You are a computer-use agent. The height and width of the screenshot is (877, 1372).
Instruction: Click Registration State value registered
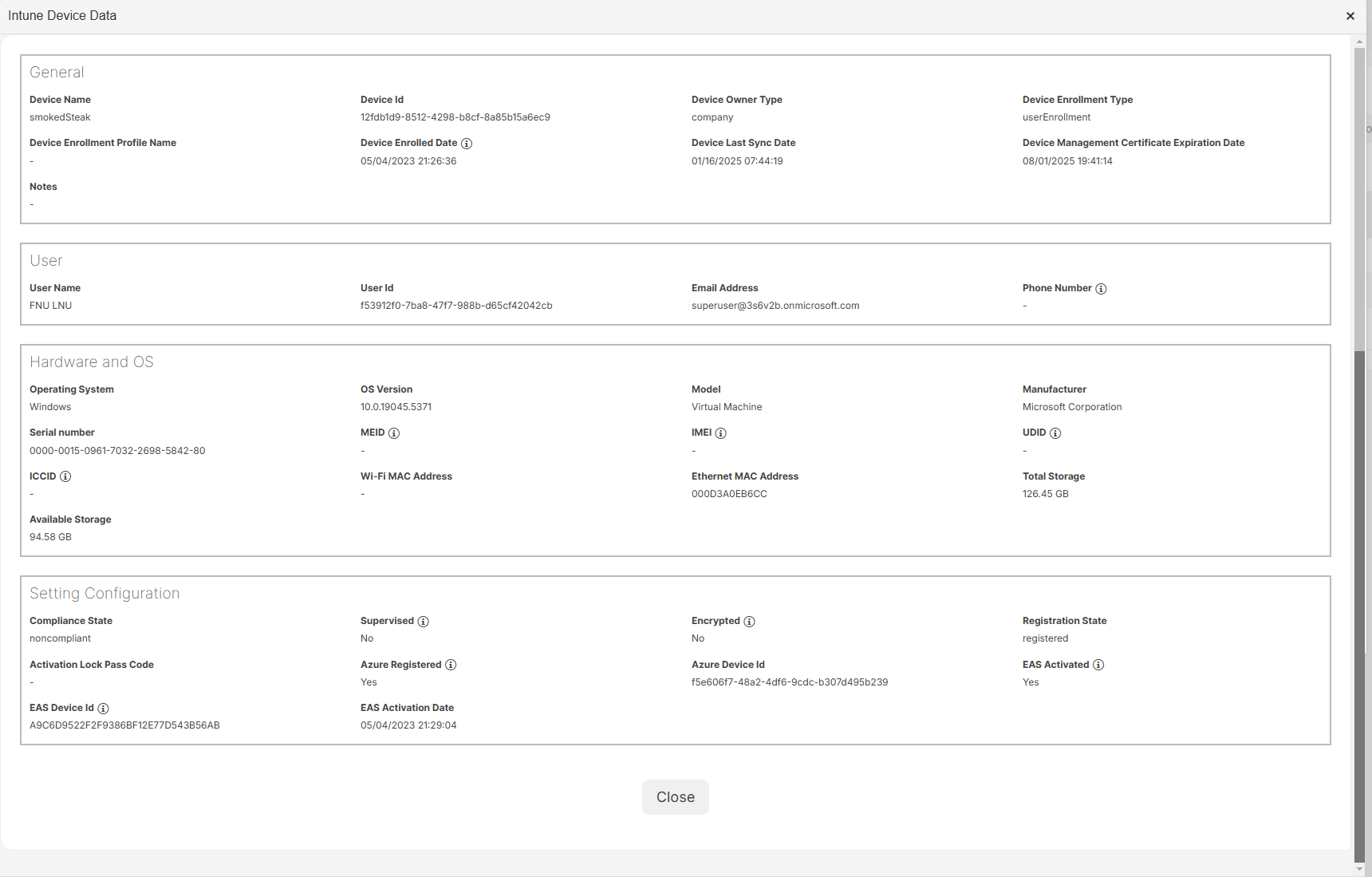coord(1045,638)
